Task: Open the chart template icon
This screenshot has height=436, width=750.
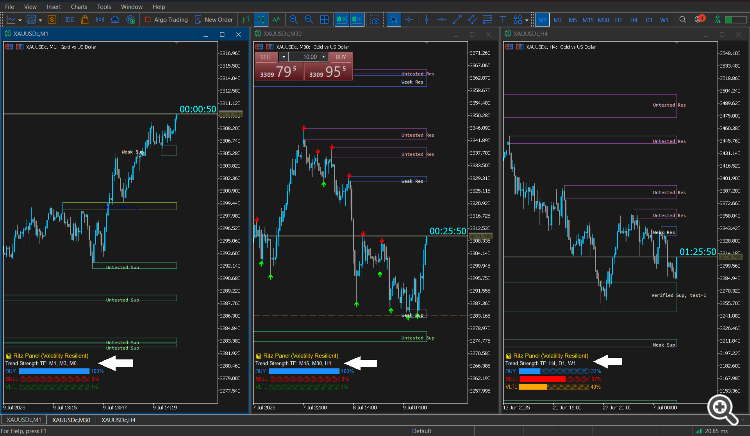Action: click(x=32, y=20)
